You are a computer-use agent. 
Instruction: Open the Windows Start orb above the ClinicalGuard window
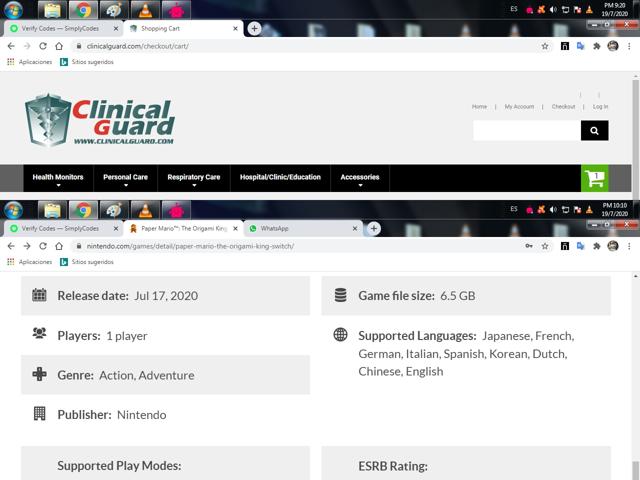click(13, 10)
